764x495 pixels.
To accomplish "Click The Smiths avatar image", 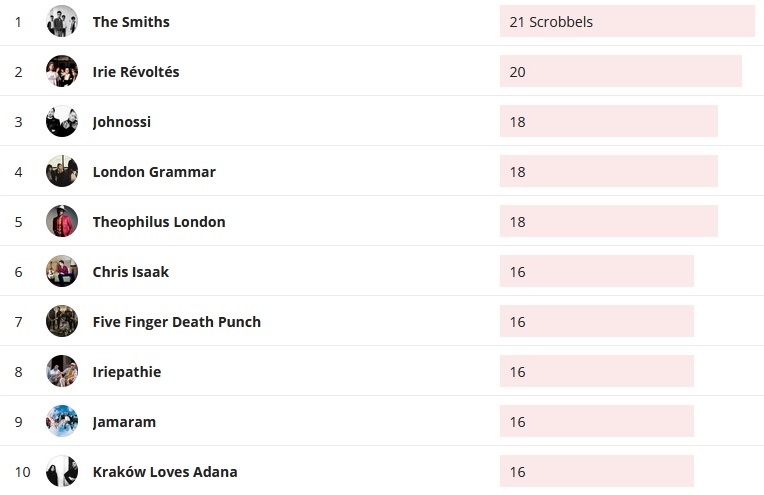I will [62, 21].
